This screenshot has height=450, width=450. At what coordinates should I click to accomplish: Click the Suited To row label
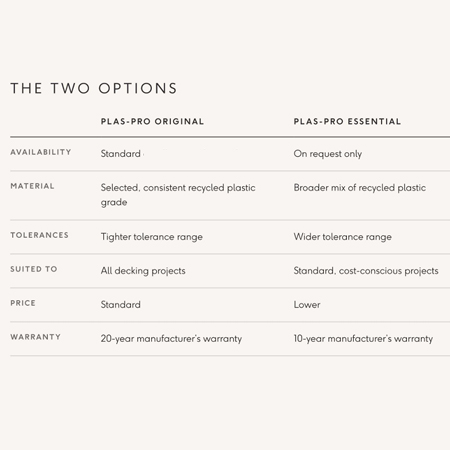pyautogui.click(x=34, y=269)
